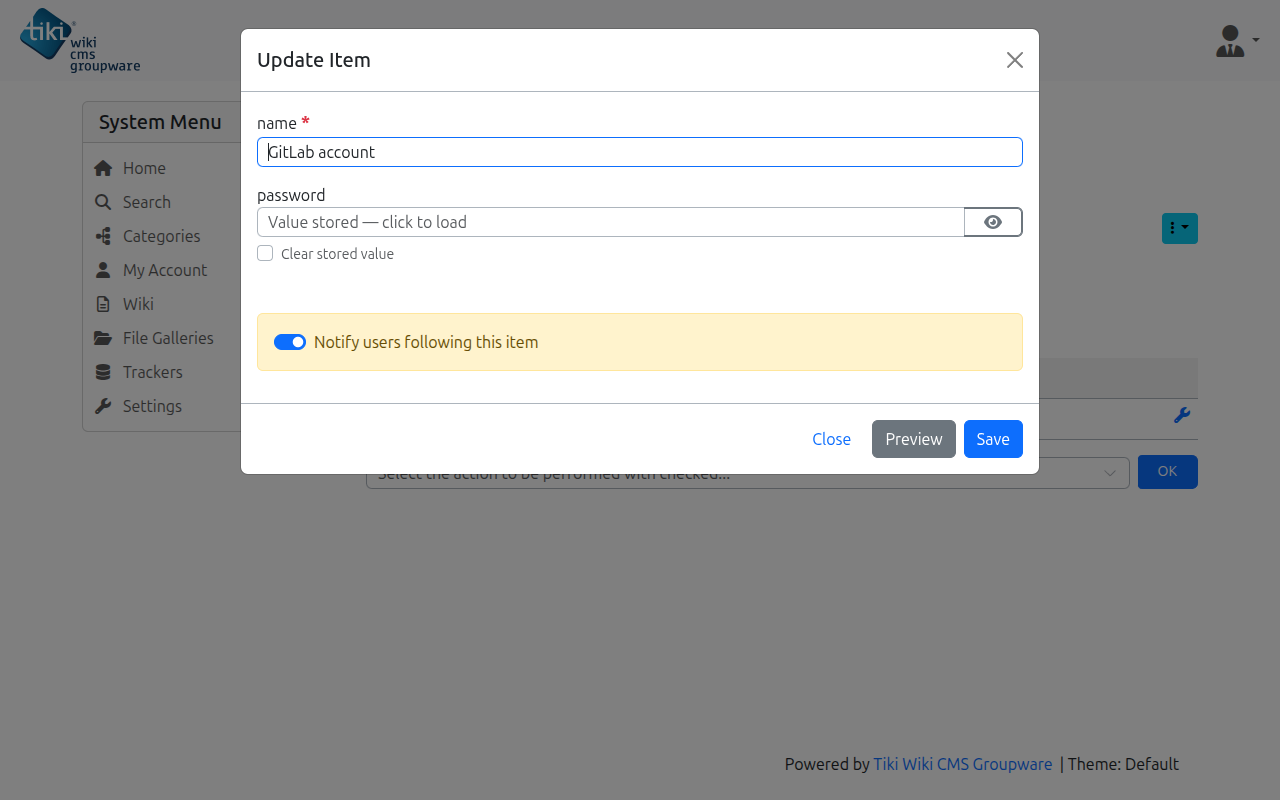The height and width of the screenshot is (800, 1280).
Task: Check the Clear stored value checkbox
Action: pyautogui.click(x=265, y=254)
